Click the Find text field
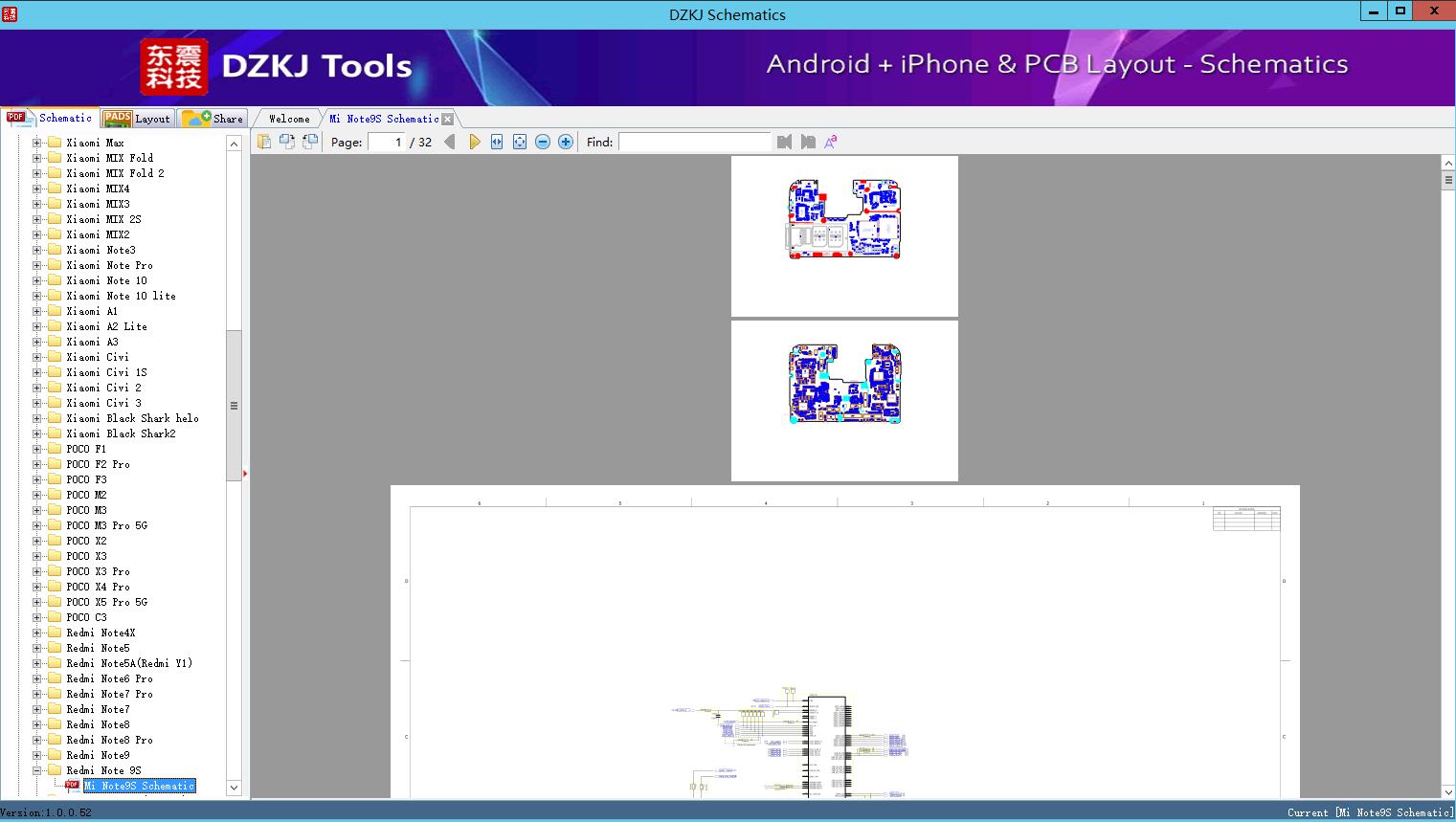The width and height of the screenshot is (1456, 822). 695,142
